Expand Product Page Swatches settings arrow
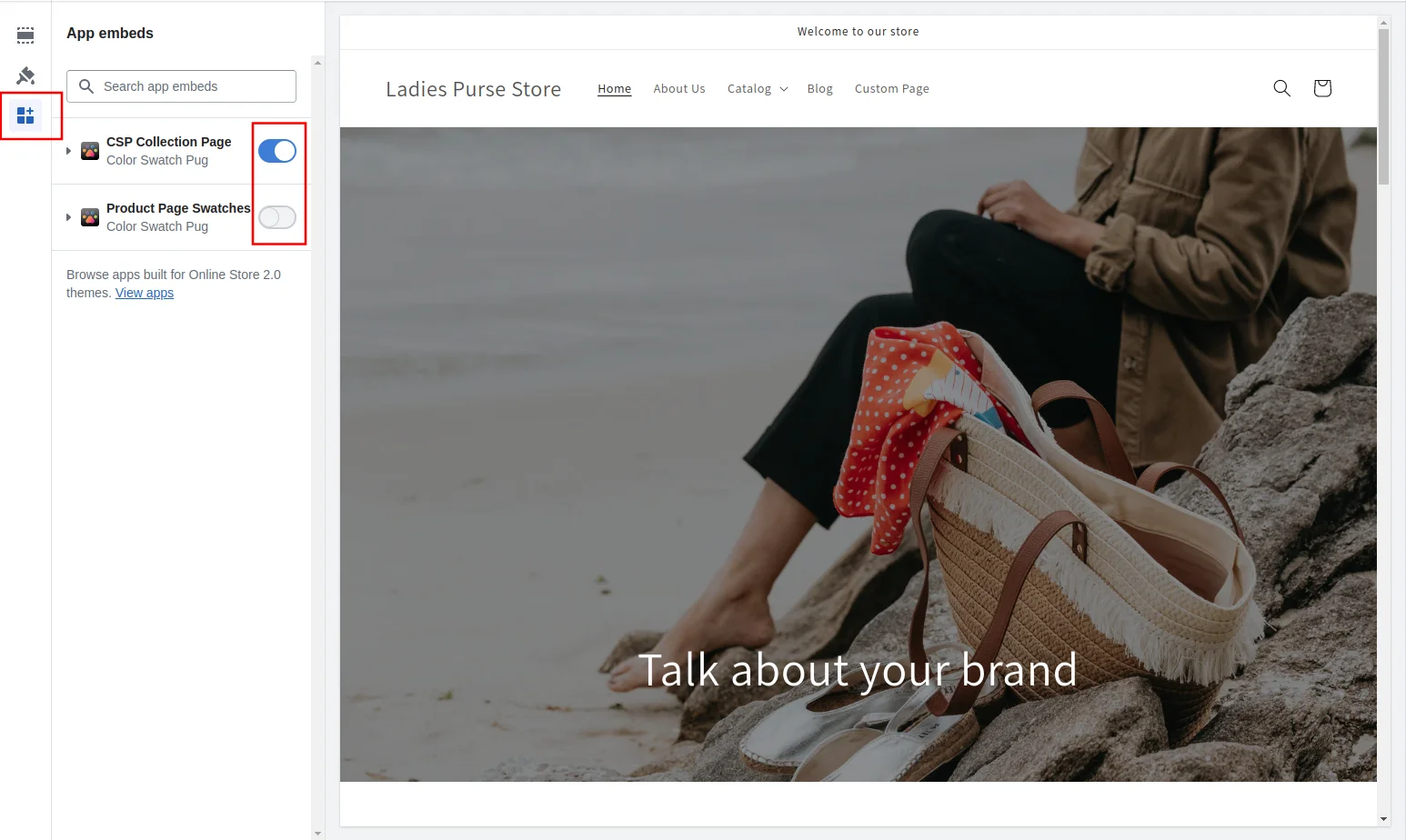1406x840 pixels. (68, 217)
